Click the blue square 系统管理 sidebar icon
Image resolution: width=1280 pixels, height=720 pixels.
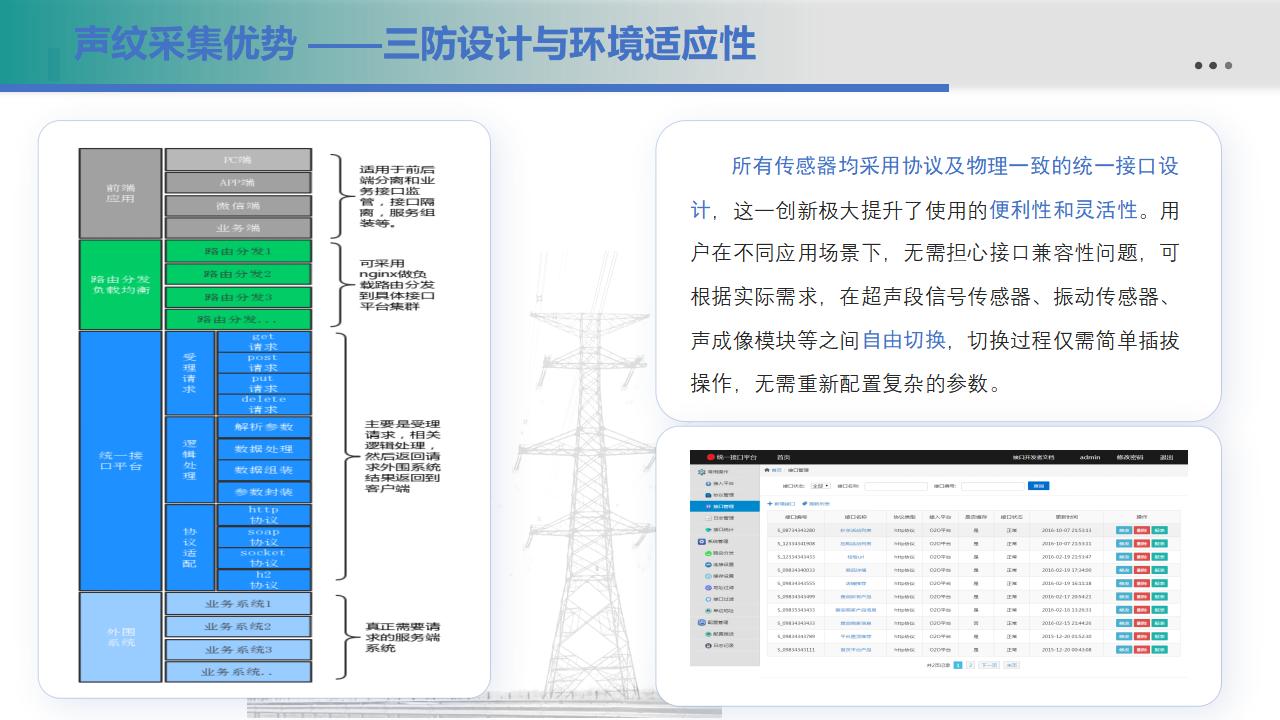point(701,541)
